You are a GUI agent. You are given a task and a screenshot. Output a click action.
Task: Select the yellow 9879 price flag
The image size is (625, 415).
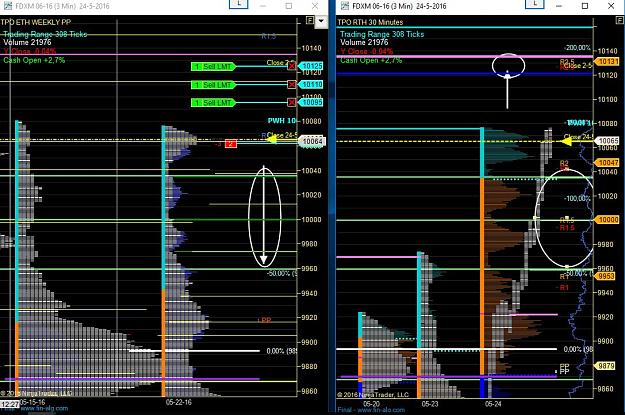pos(605,366)
